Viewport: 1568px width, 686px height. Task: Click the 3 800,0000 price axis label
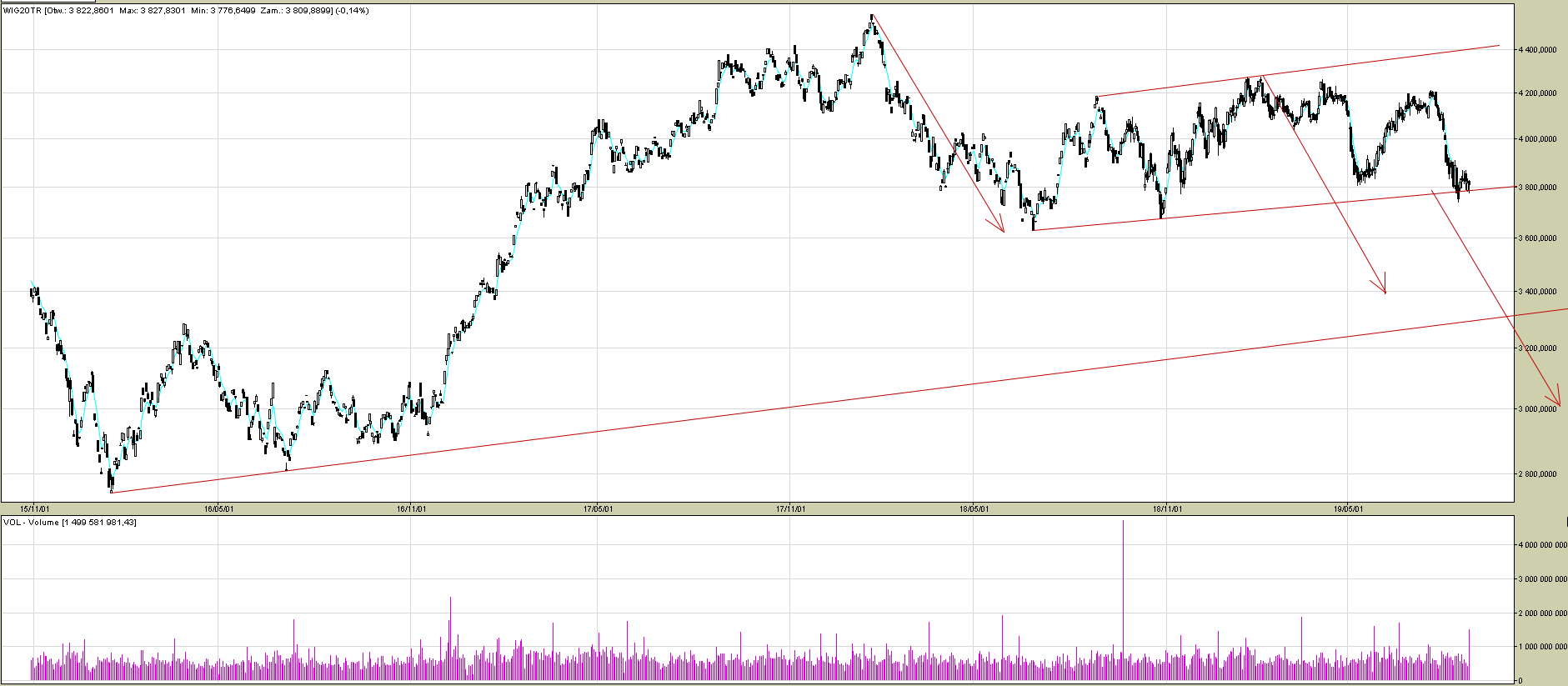click(1537, 188)
